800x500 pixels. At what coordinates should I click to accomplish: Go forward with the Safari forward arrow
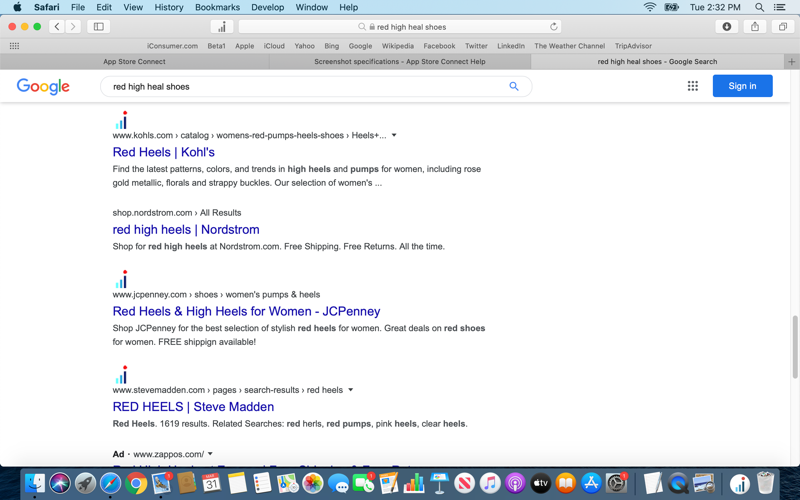(x=73, y=27)
